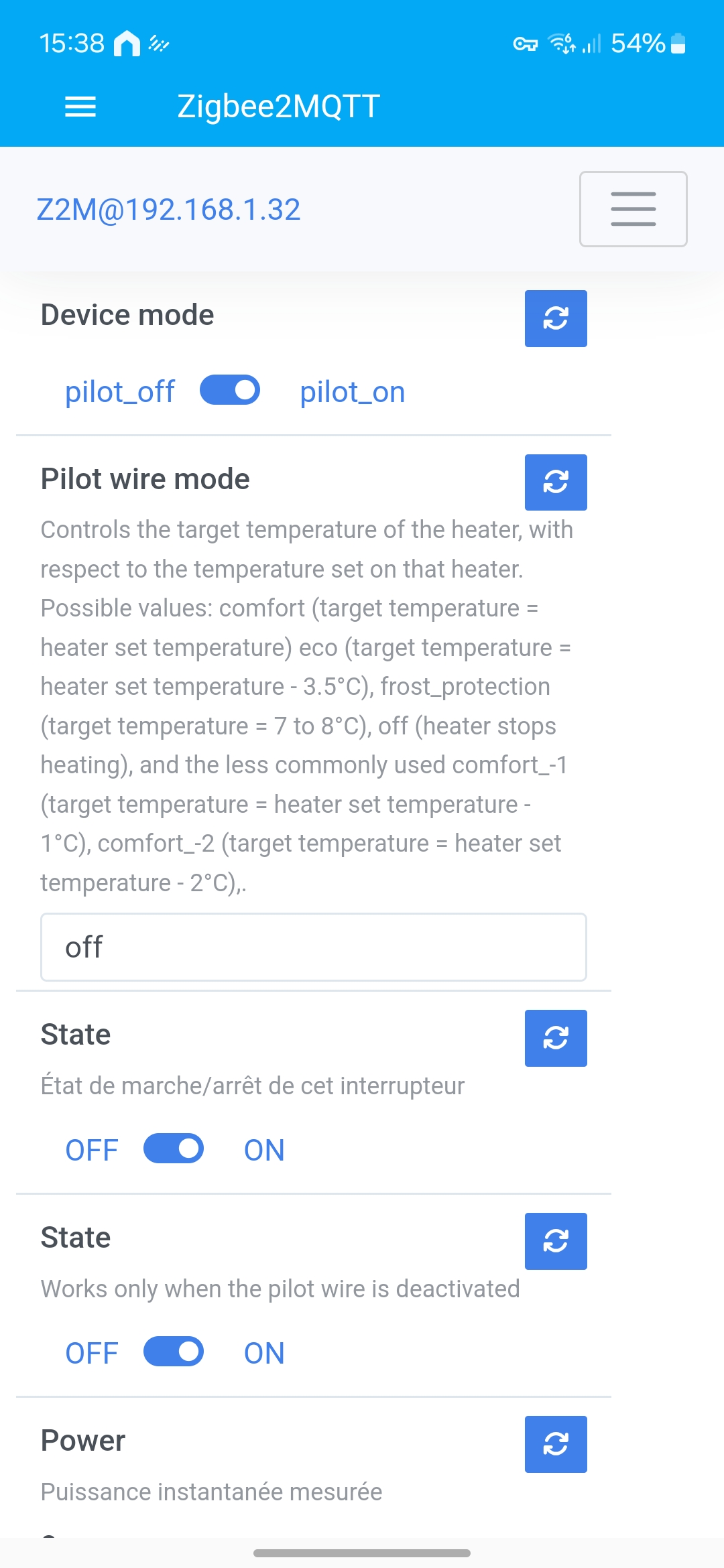The width and height of the screenshot is (724, 1568).
Task: Select pilot_off for Device mode
Action: coord(119,392)
